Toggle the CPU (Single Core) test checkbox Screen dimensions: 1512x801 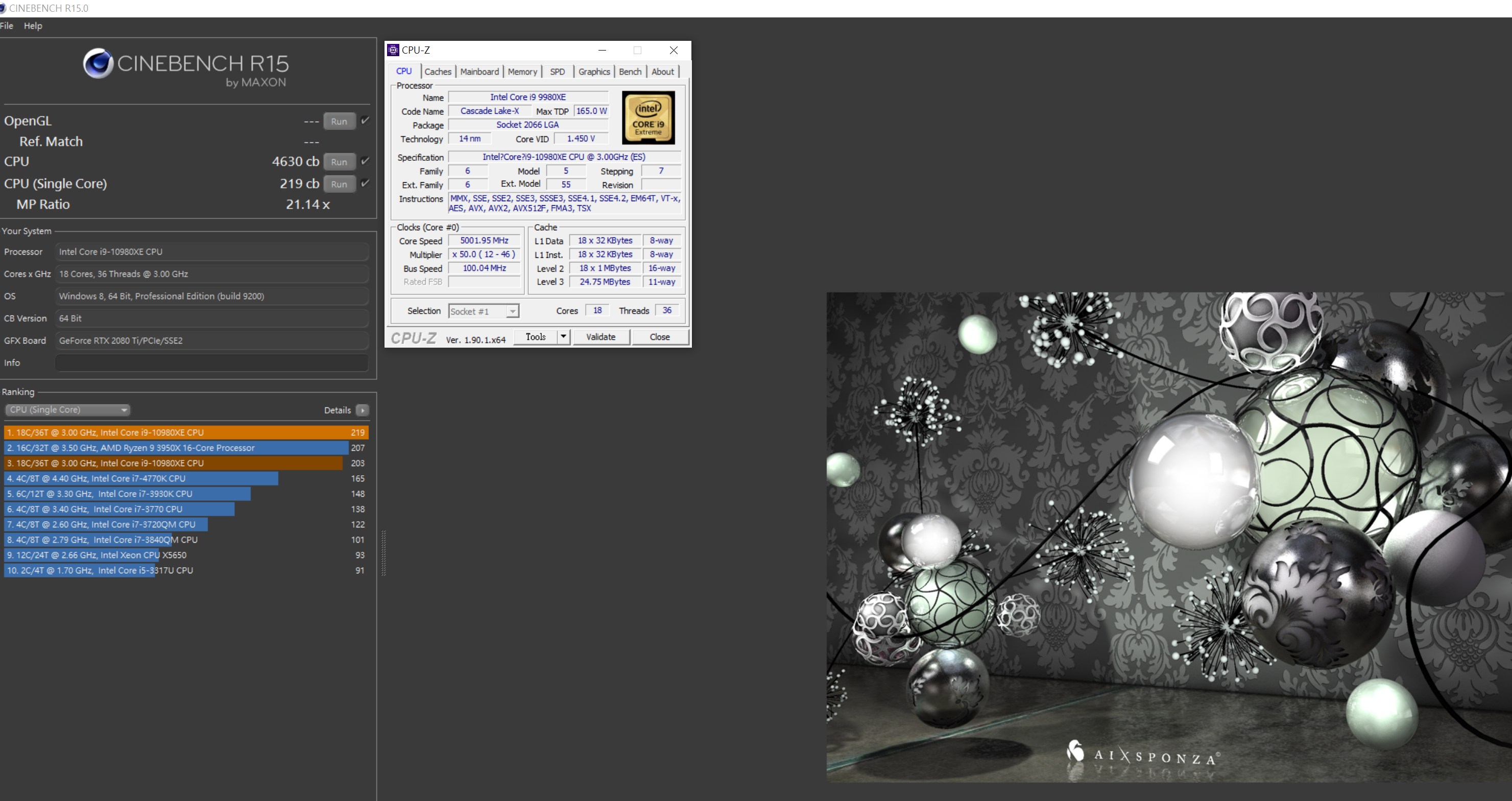(365, 183)
